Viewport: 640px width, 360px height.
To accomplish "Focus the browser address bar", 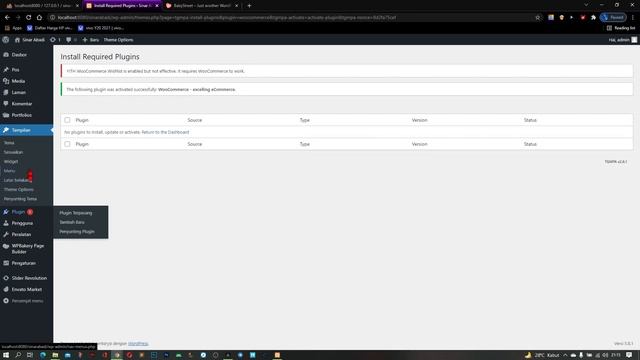I will [x=294, y=18].
